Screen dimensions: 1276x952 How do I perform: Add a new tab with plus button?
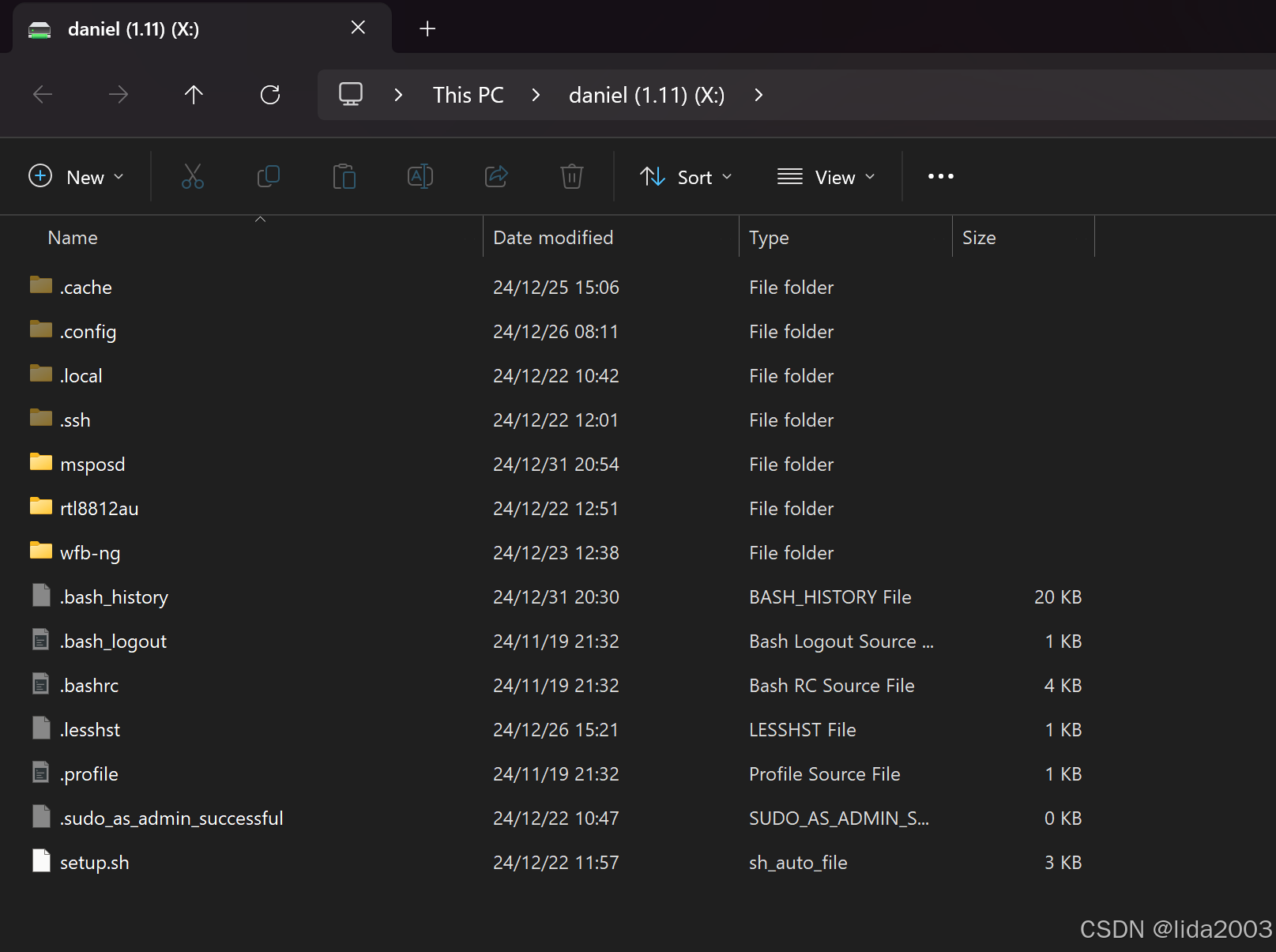coord(427,29)
